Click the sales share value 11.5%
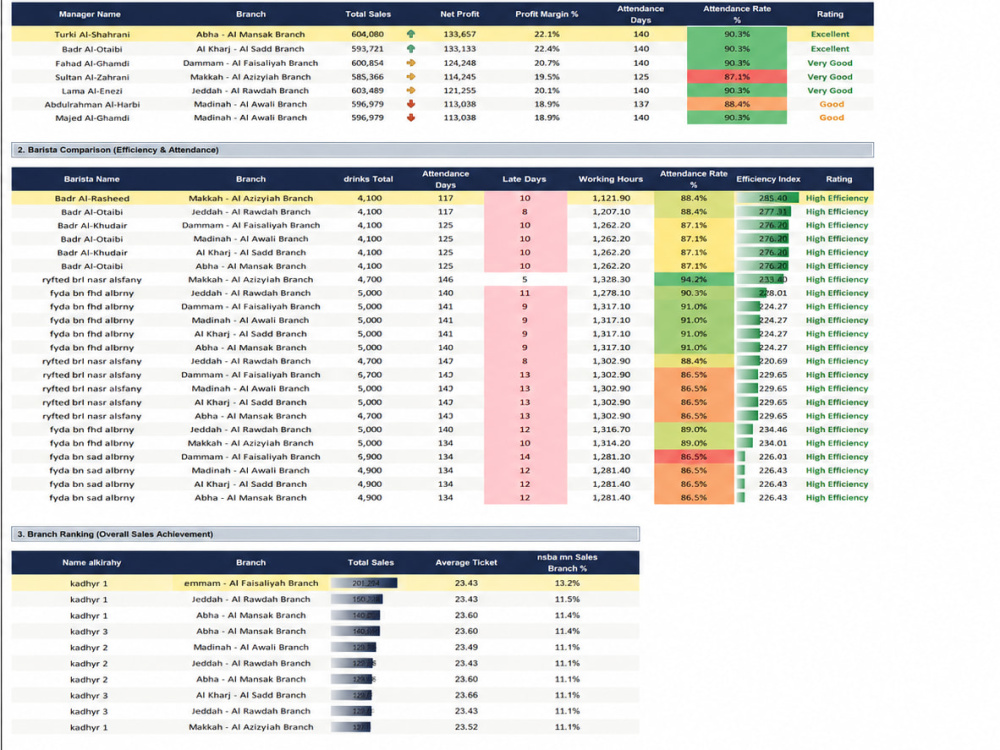 tap(567, 599)
